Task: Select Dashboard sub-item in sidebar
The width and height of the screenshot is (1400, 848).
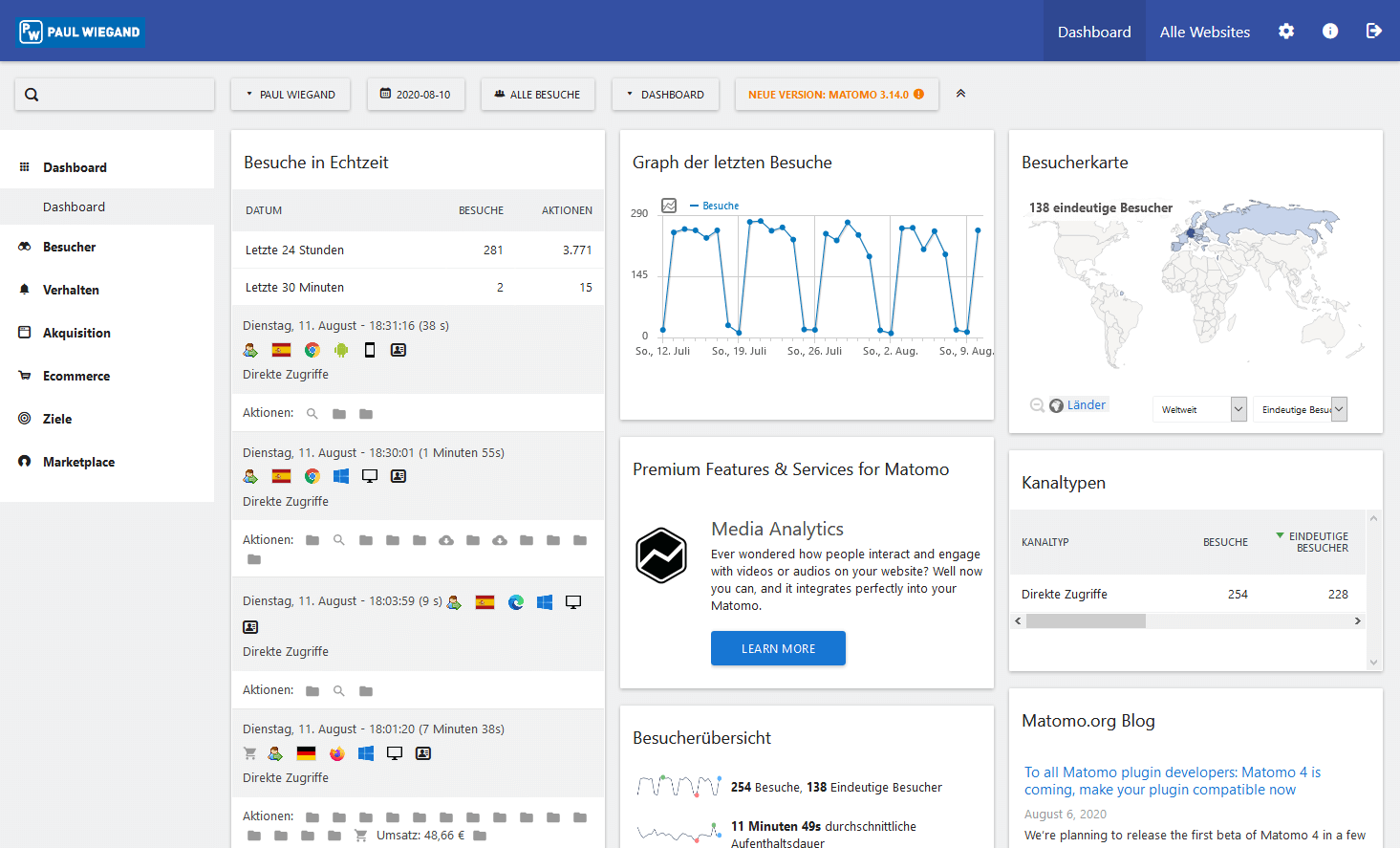Action: (x=107, y=207)
